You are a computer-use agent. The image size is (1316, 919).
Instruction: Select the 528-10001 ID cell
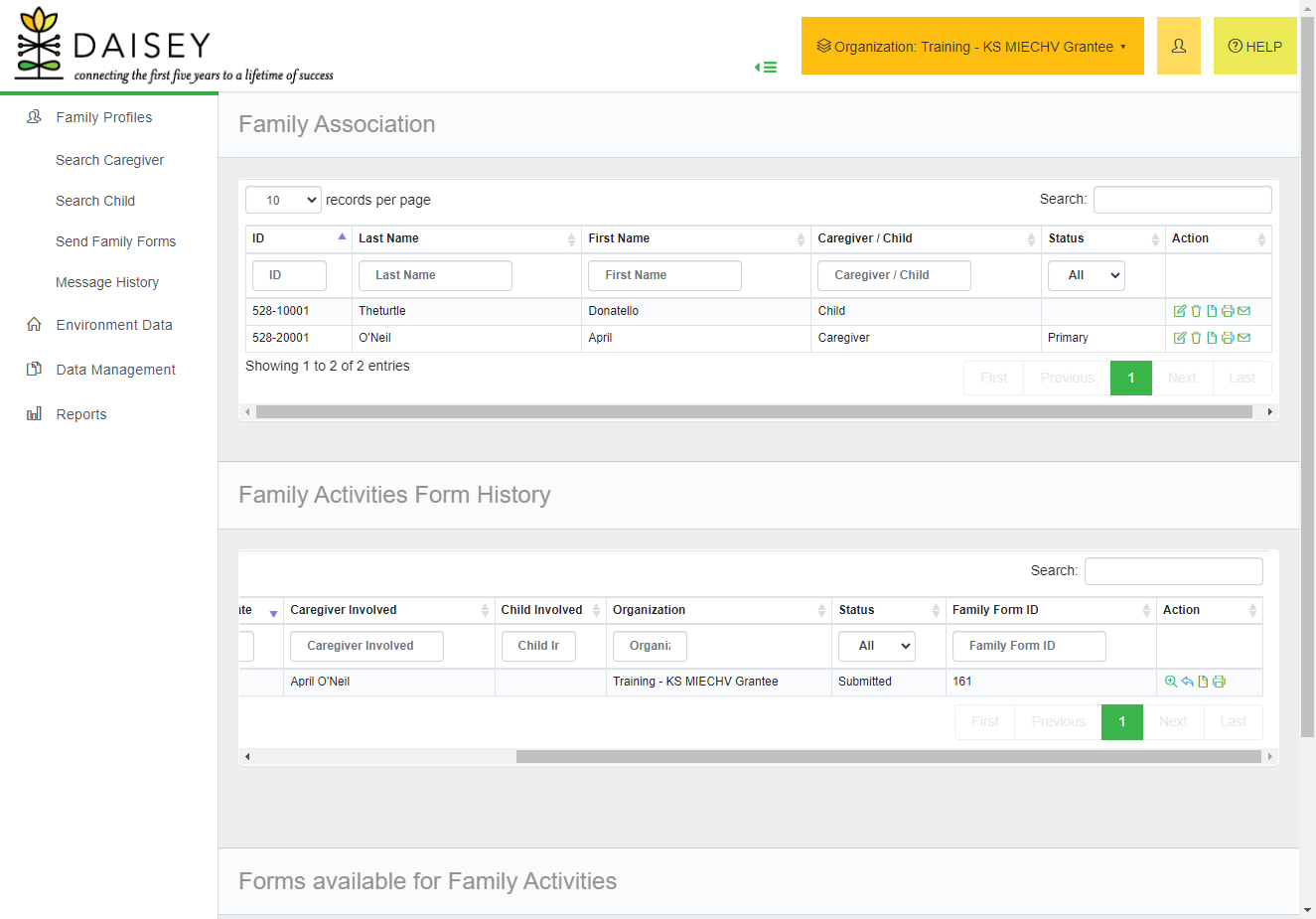click(299, 311)
